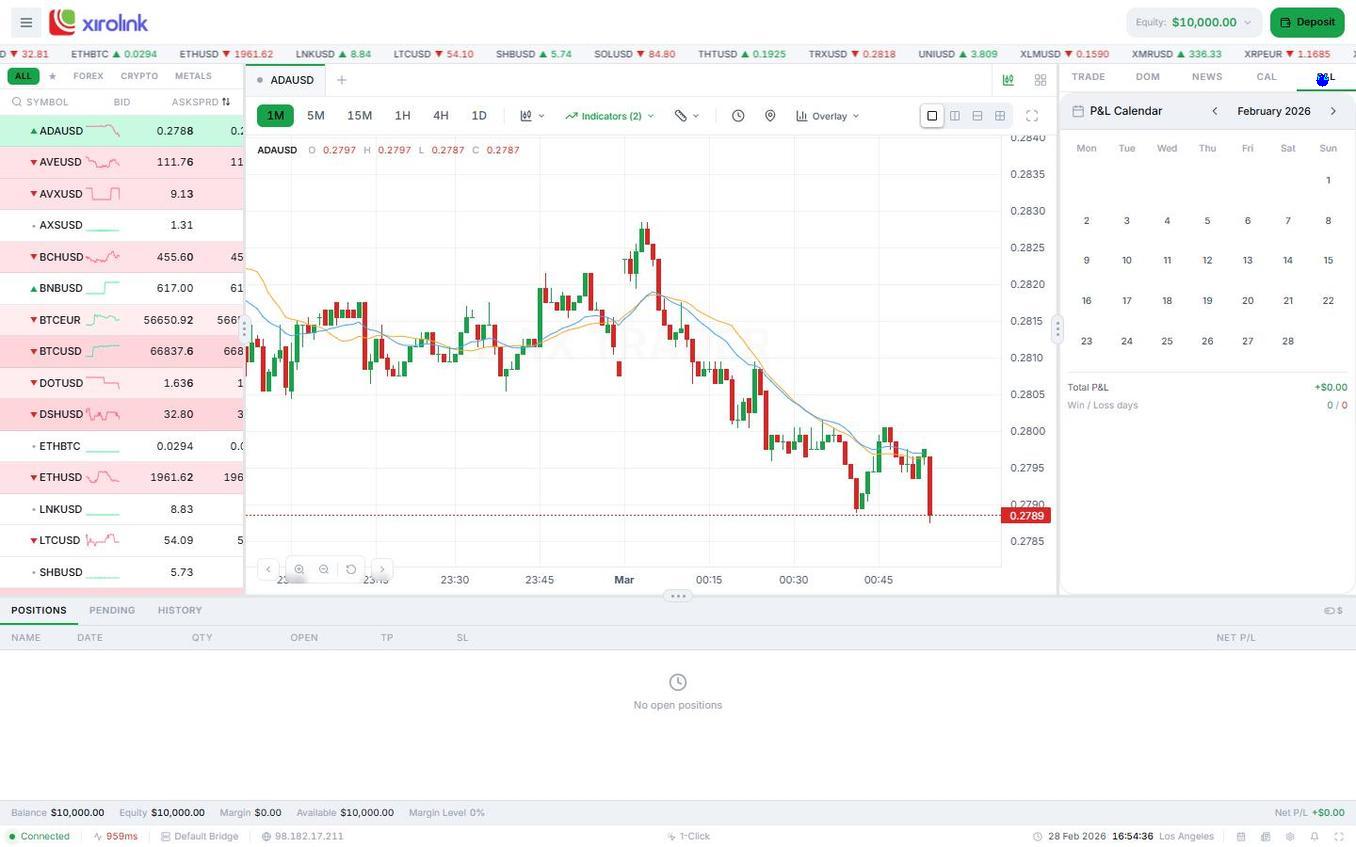Open the clock time settings icon
Image resolution: width=1356 pixels, height=847 pixels.
pos(738,116)
